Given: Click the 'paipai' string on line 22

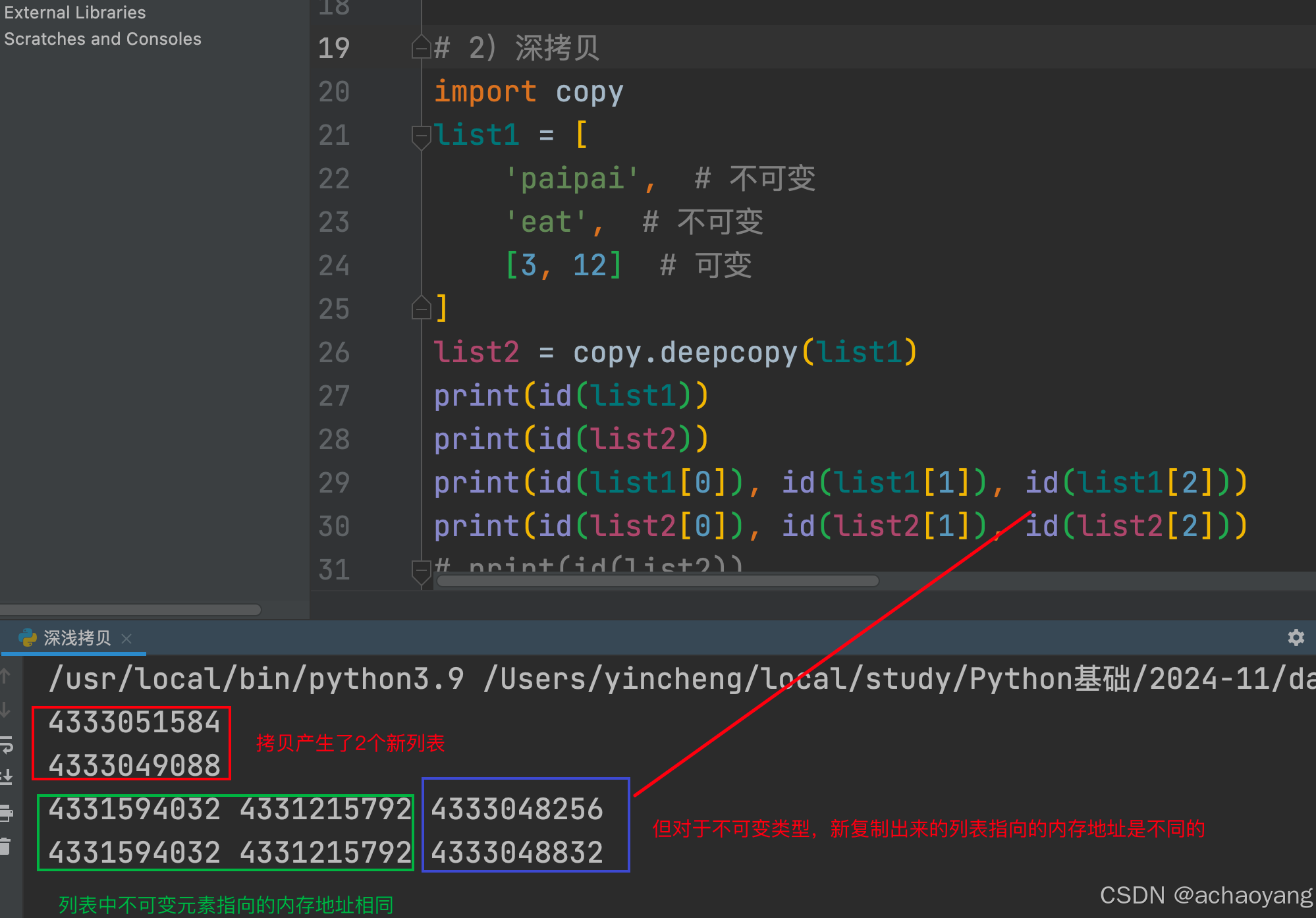Looking at the screenshot, I should pos(572,178).
